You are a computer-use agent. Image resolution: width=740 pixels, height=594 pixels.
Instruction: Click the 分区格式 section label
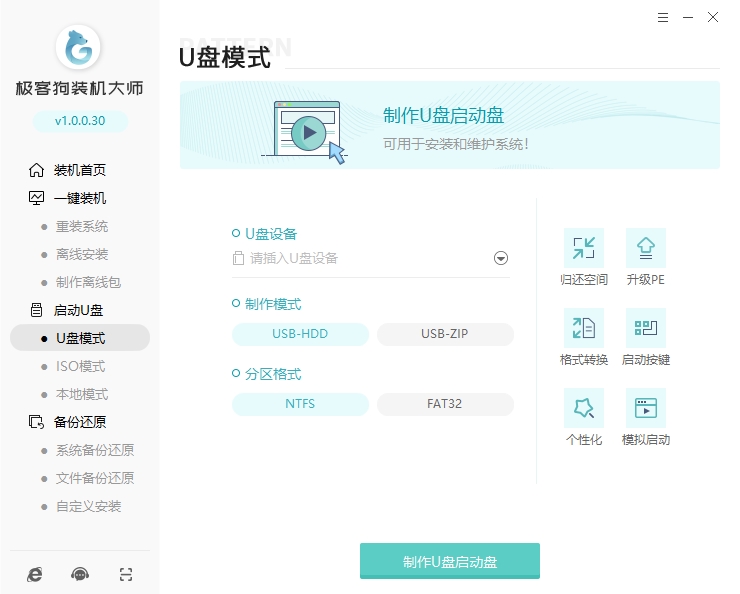(x=273, y=374)
